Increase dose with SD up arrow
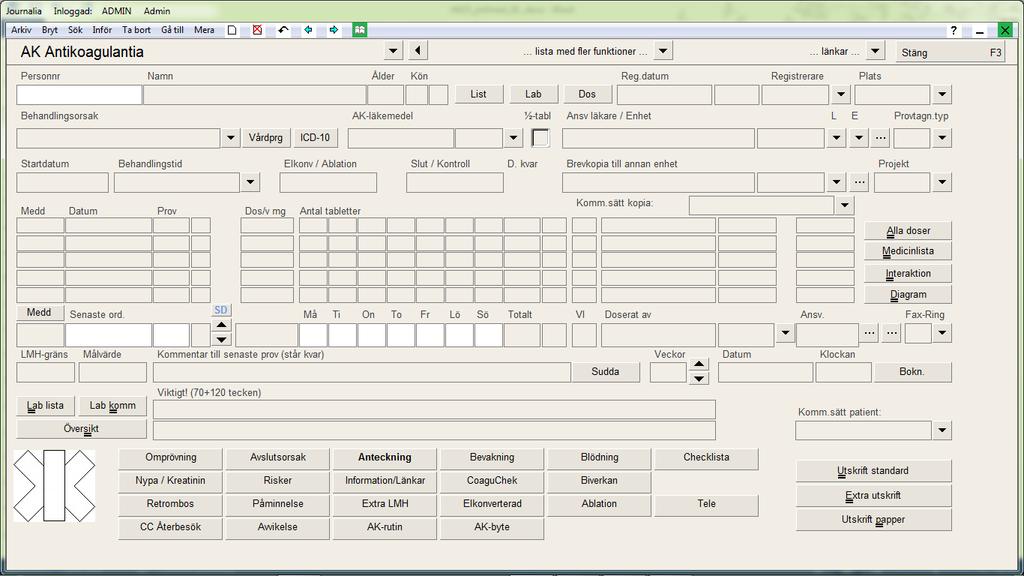The image size is (1024, 576). [221, 325]
